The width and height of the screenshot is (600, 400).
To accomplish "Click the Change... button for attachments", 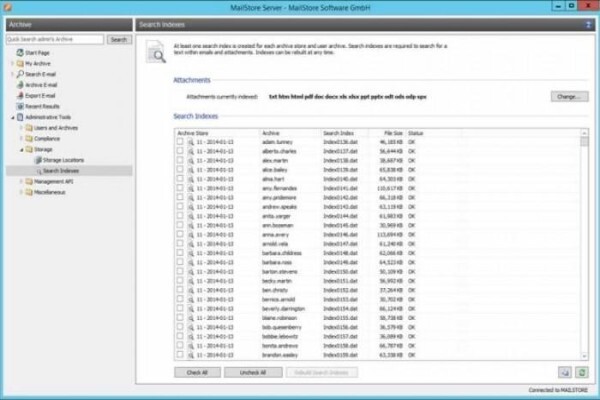I will pyautogui.click(x=569, y=96).
